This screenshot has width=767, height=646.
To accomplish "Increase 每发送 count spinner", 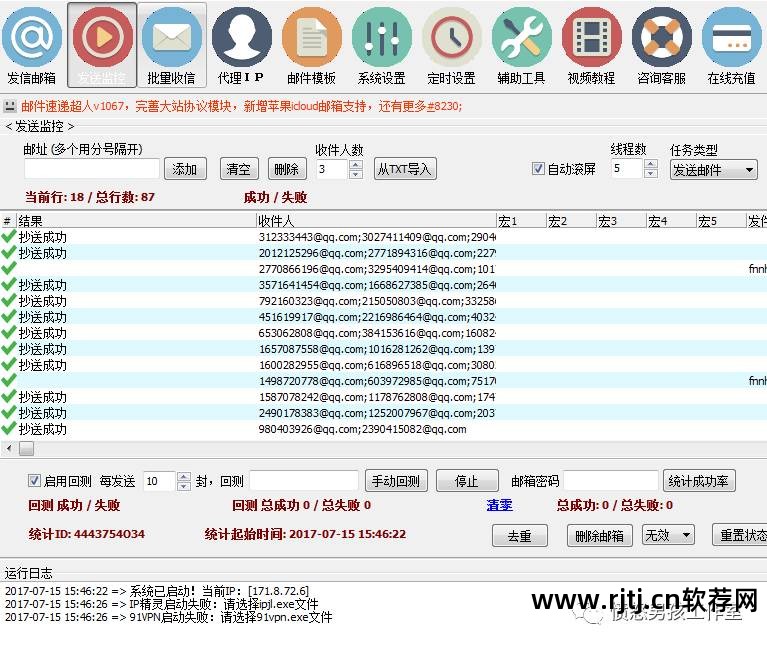I will tap(183, 476).
